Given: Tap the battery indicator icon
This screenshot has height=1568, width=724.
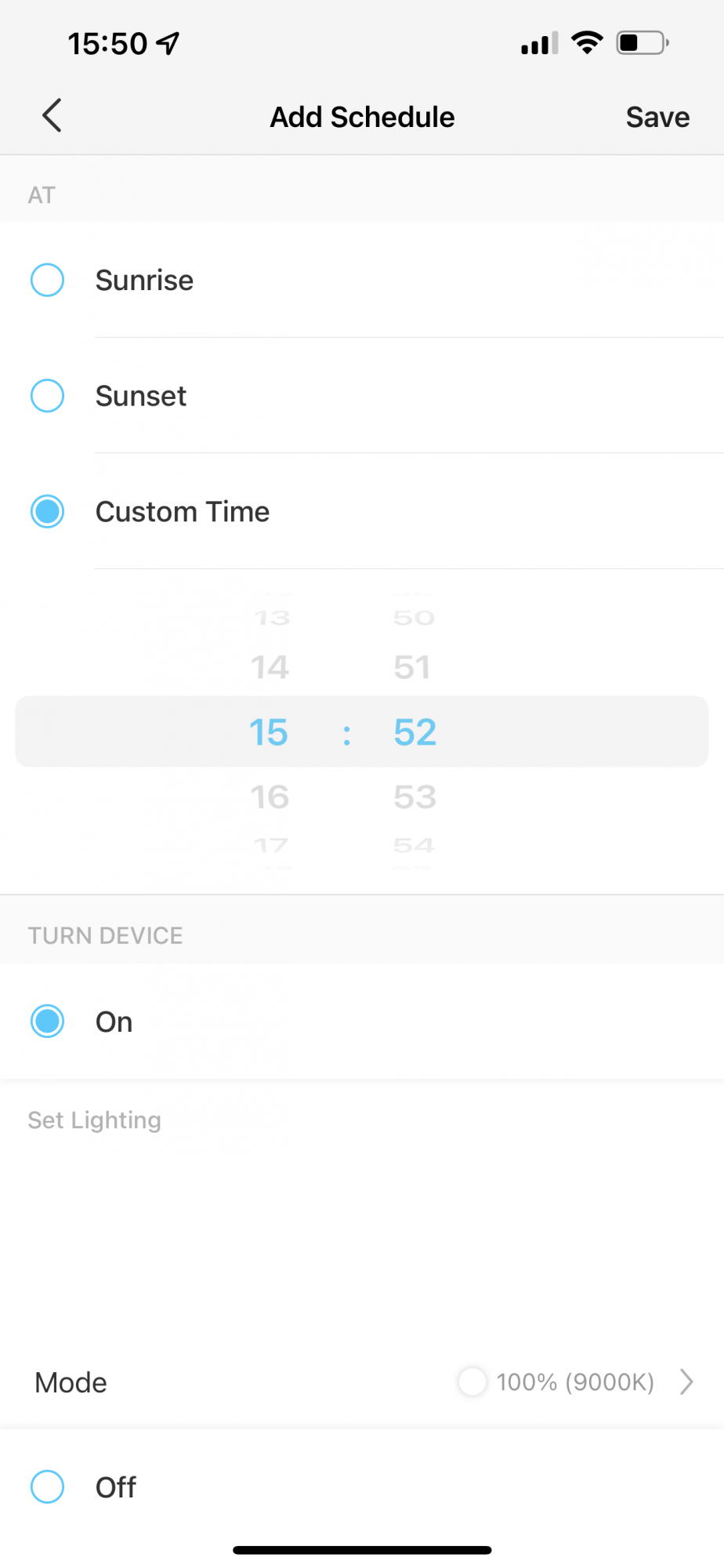Looking at the screenshot, I should point(642,42).
